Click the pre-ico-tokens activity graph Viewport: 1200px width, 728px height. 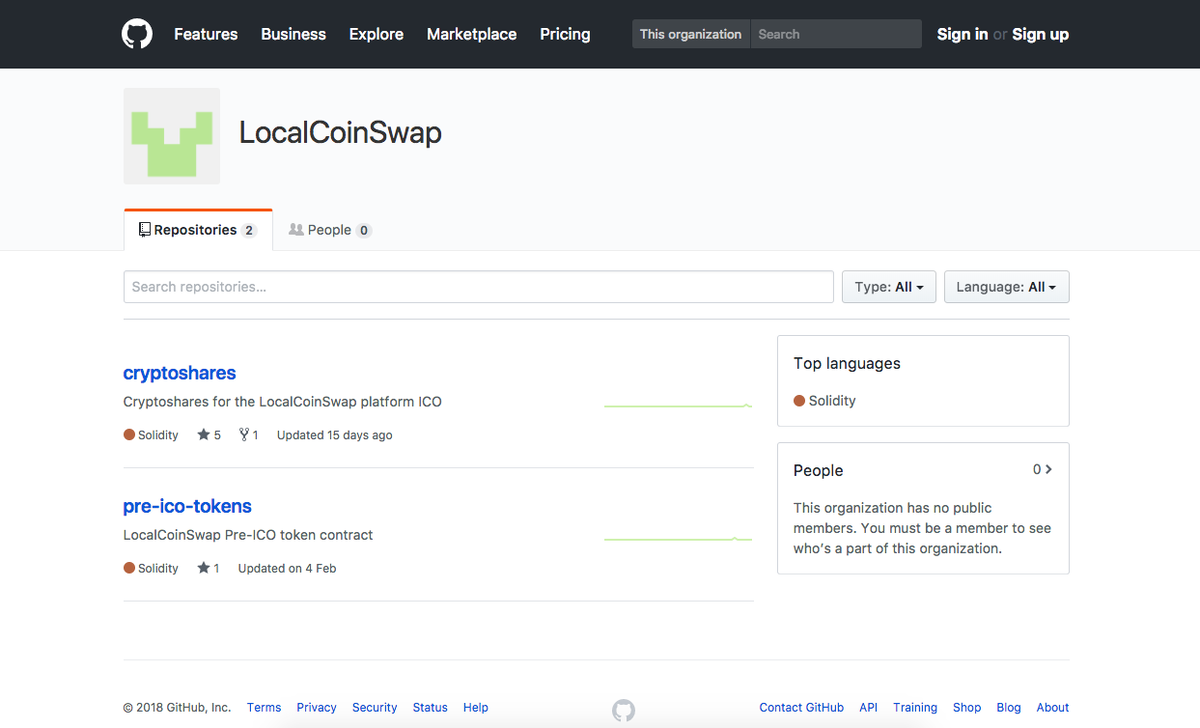pos(678,539)
